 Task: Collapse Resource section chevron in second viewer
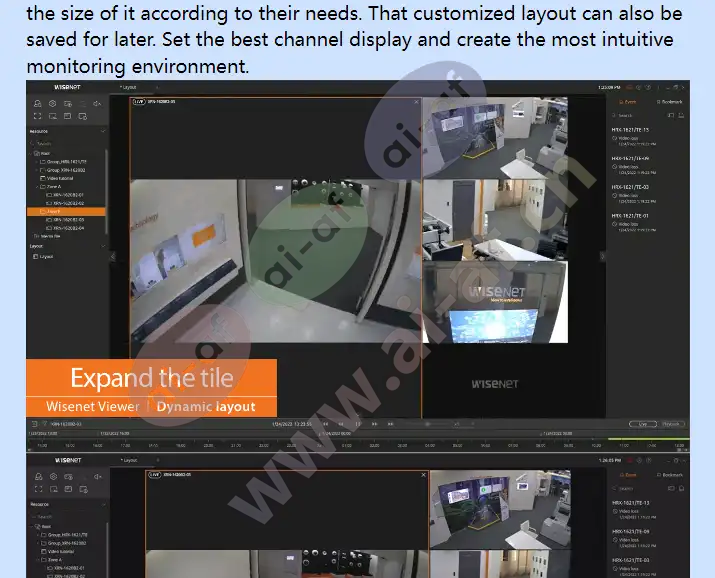[x=103, y=504]
